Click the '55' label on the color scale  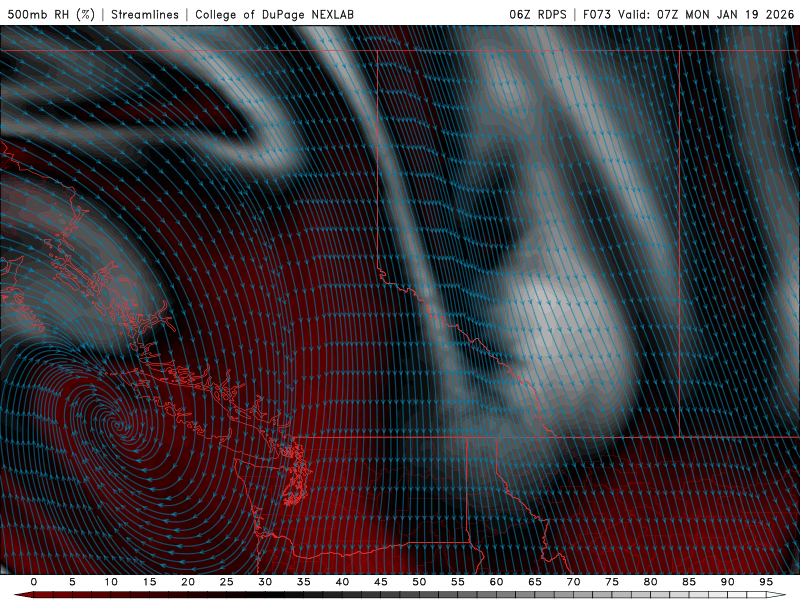pos(458,582)
